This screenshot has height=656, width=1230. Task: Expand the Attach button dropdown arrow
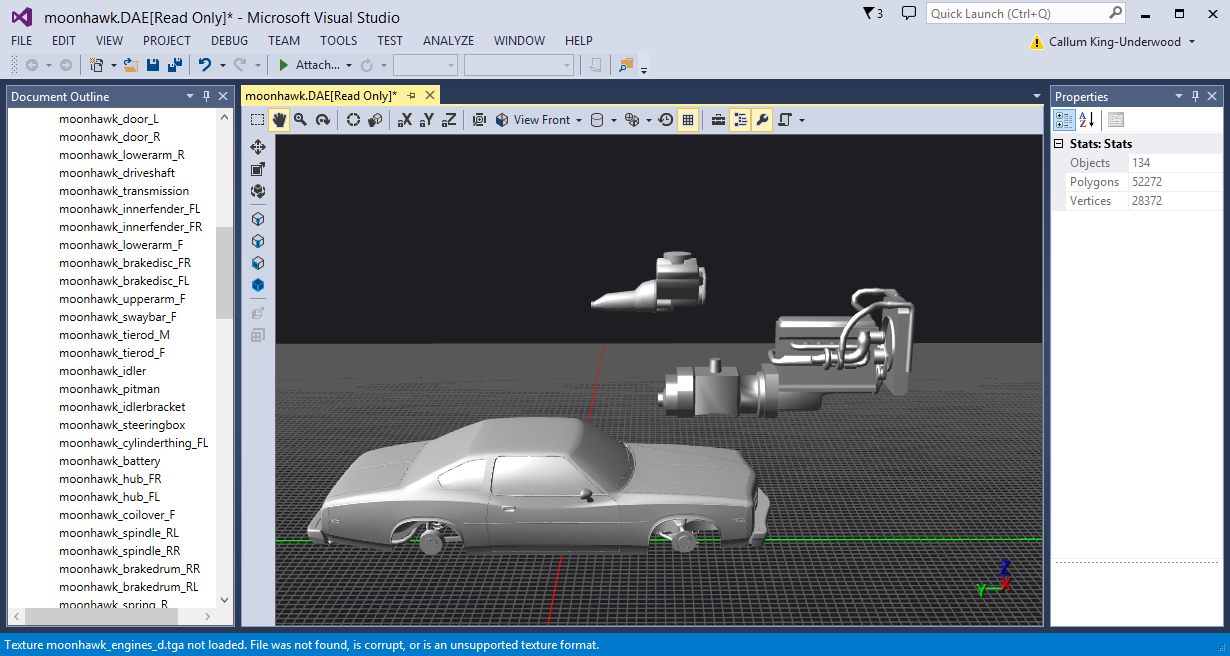pyautogui.click(x=349, y=65)
